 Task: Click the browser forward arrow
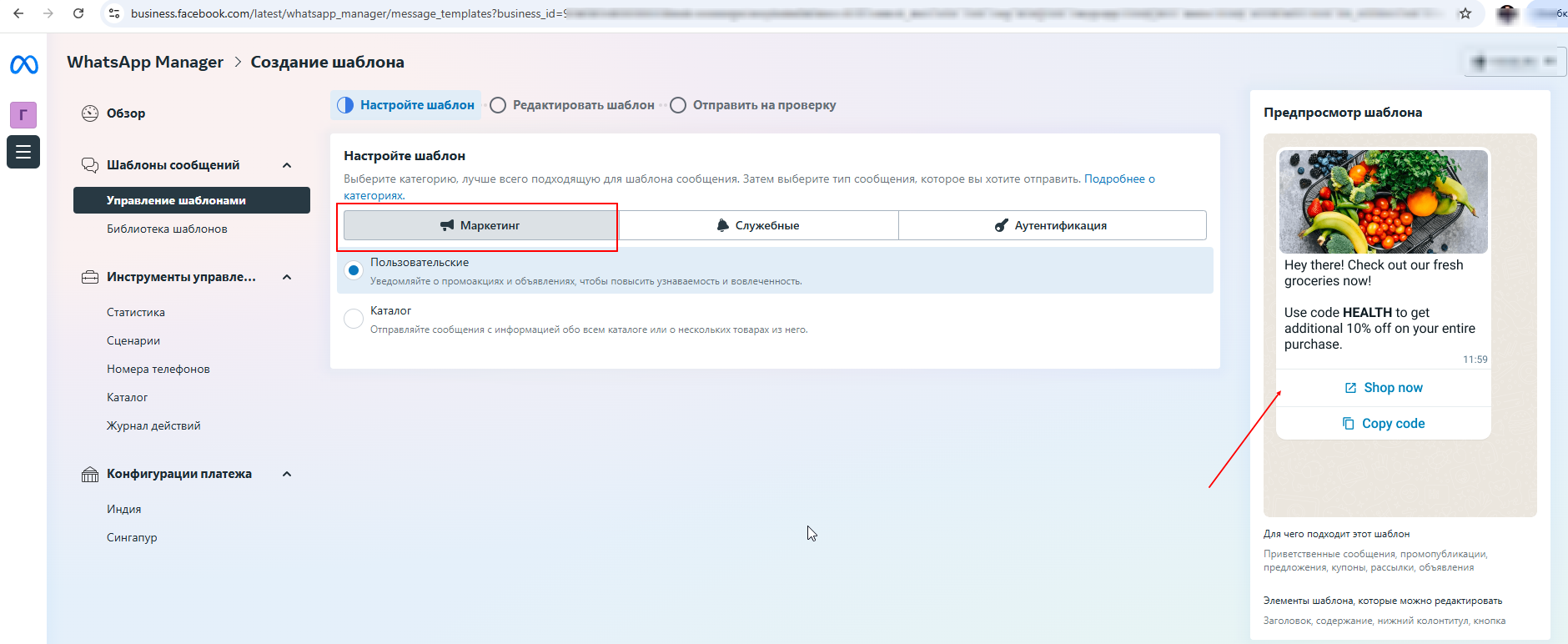[48, 13]
